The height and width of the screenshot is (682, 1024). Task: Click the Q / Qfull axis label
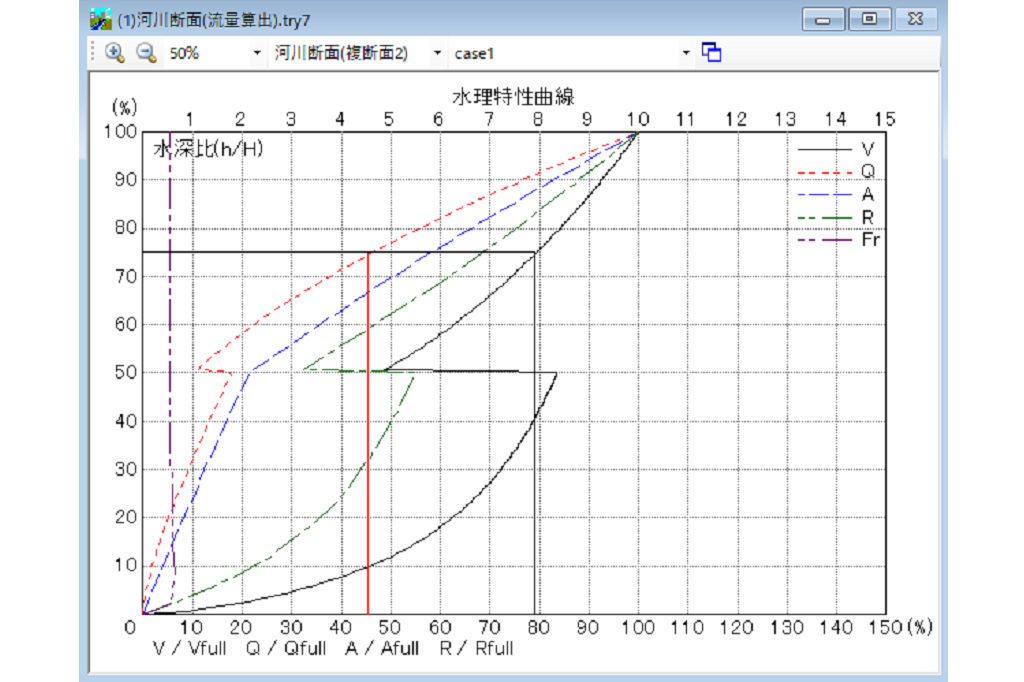(286, 649)
